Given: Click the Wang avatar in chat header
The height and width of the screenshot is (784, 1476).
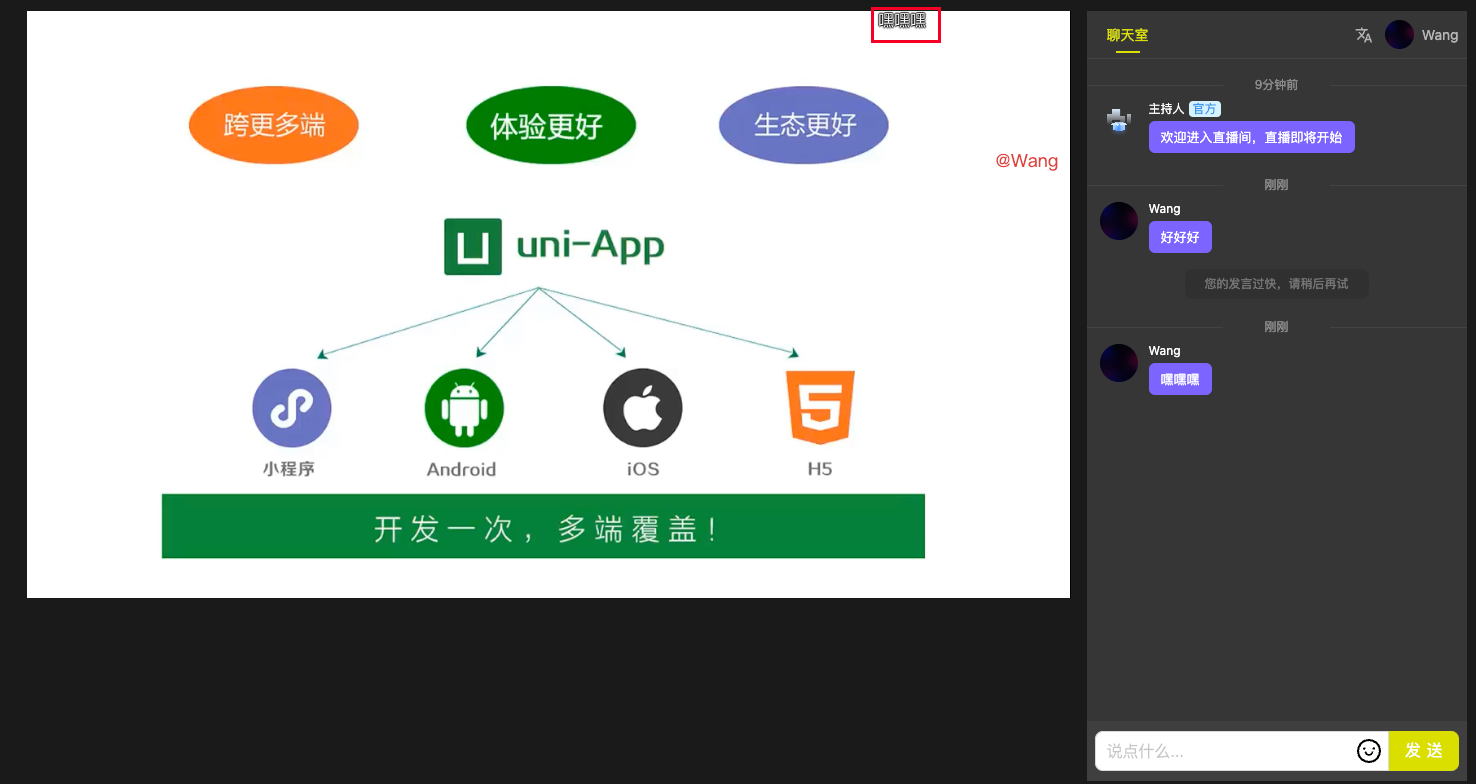Looking at the screenshot, I should (x=1399, y=35).
